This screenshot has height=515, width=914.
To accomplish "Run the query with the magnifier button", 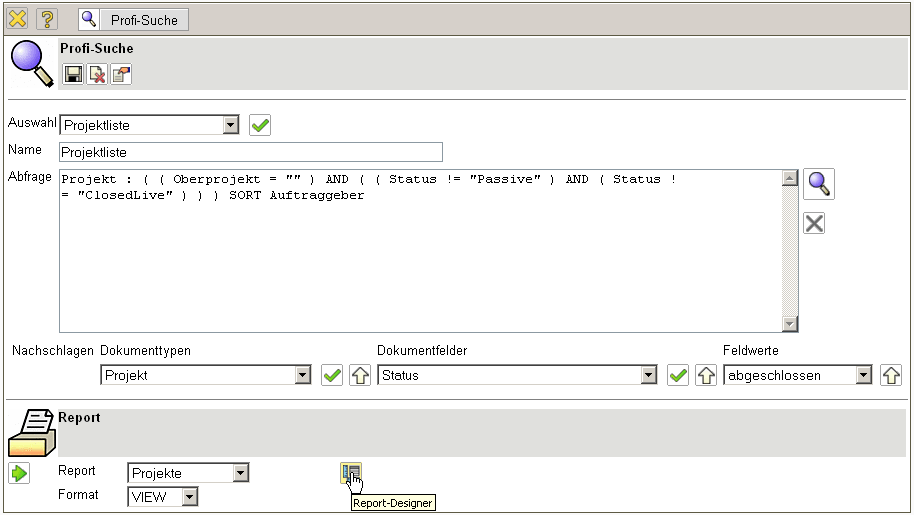I will tap(819, 184).
